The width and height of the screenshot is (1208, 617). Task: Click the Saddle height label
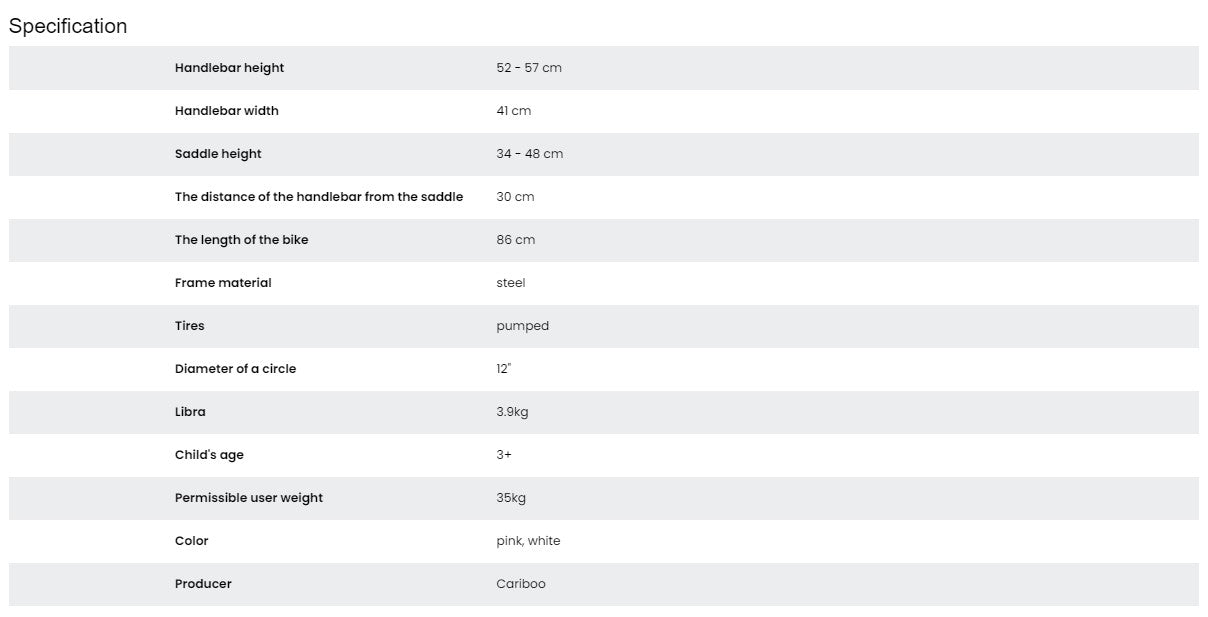218,154
